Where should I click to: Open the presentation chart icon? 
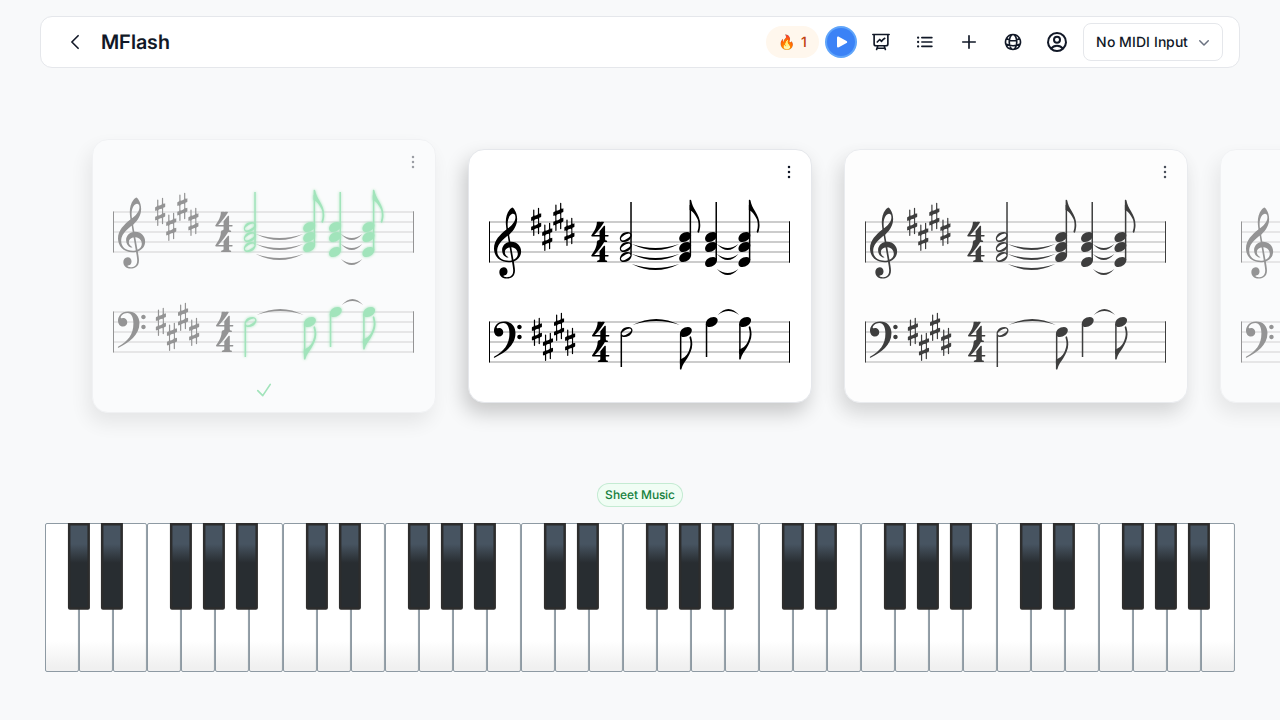[881, 42]
